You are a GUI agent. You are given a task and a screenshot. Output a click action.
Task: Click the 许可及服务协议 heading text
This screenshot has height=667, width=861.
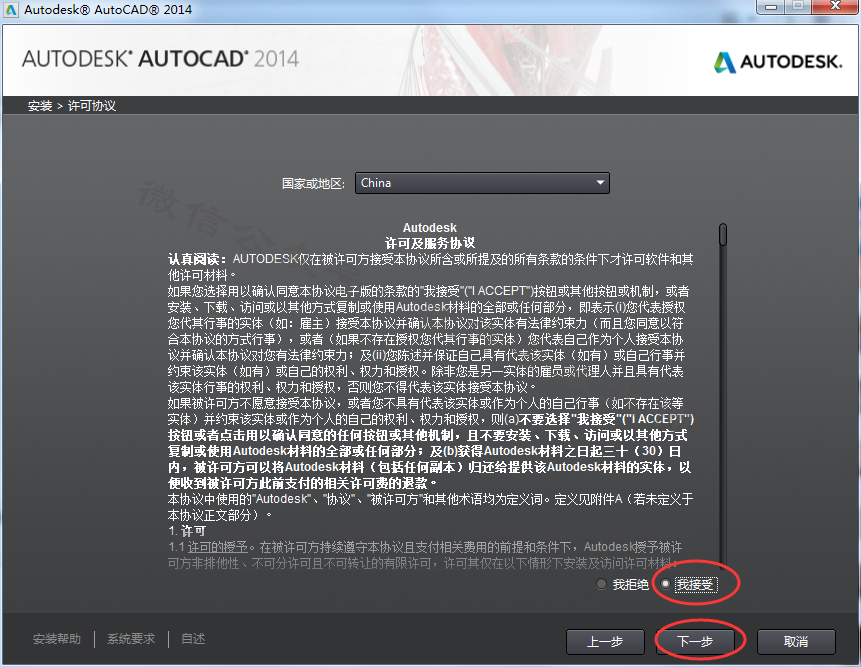(430, 243)
